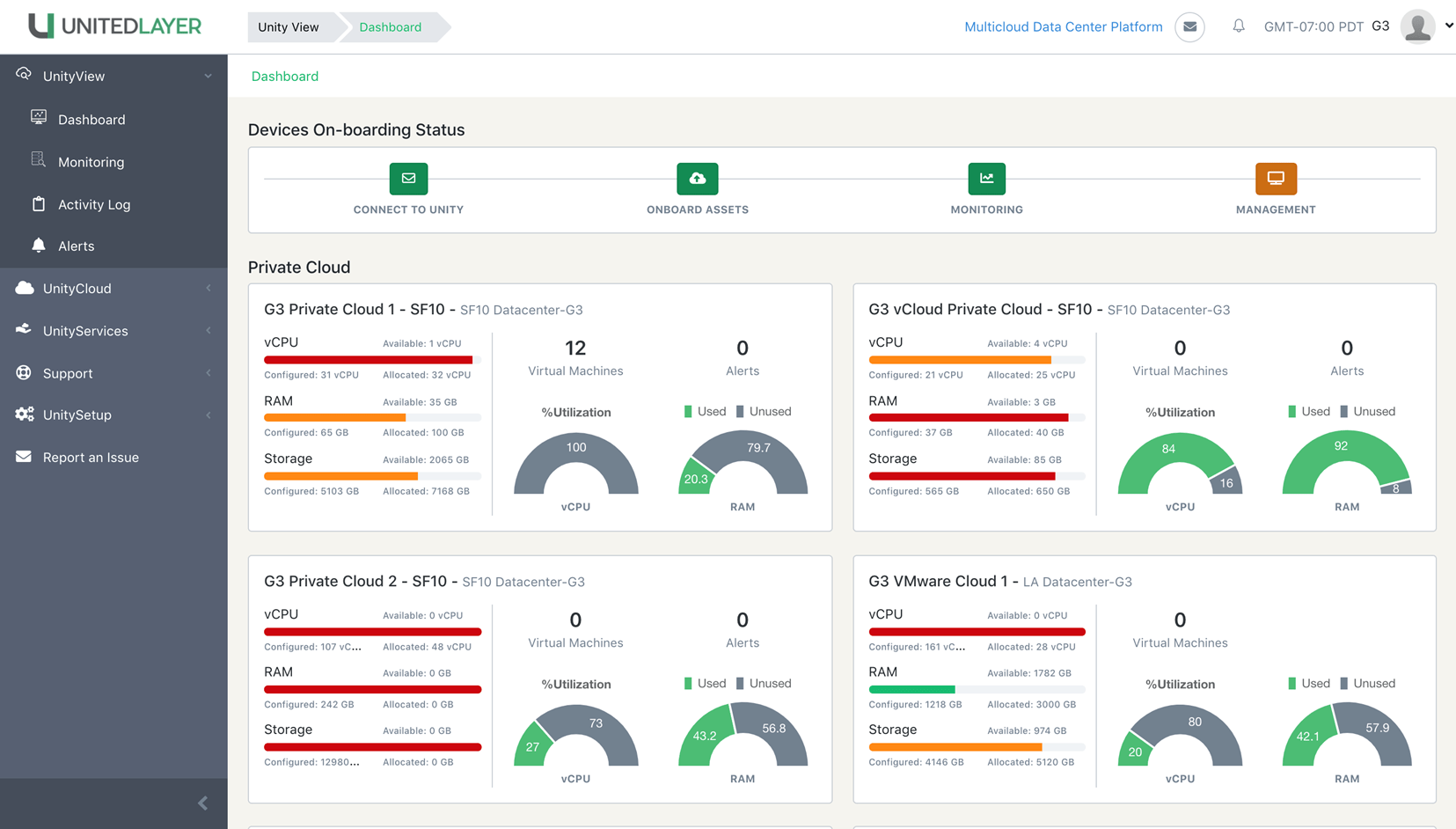Click the Activity Log clipboard icon
1456x829 pixels.
coord(39,203)
